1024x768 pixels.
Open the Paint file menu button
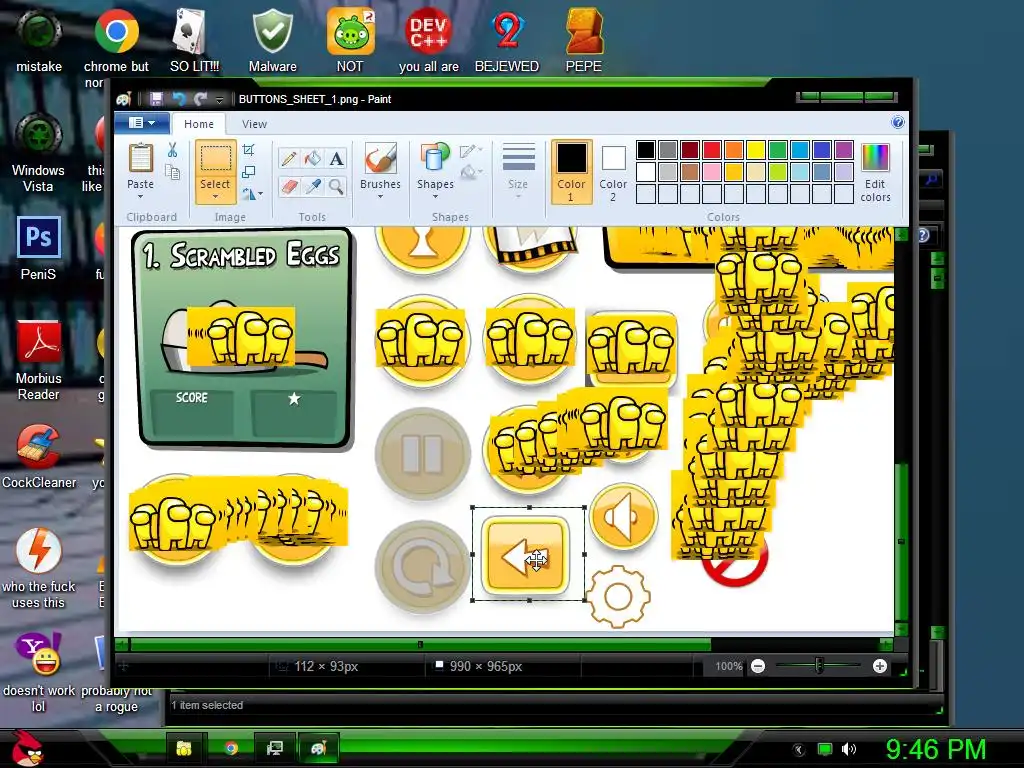(142, 122)
